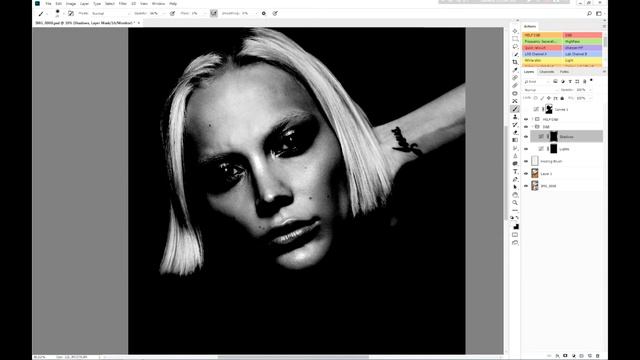Select the Move tool
The width and height of the screenshot is (640, 360).
click(515, 31)
